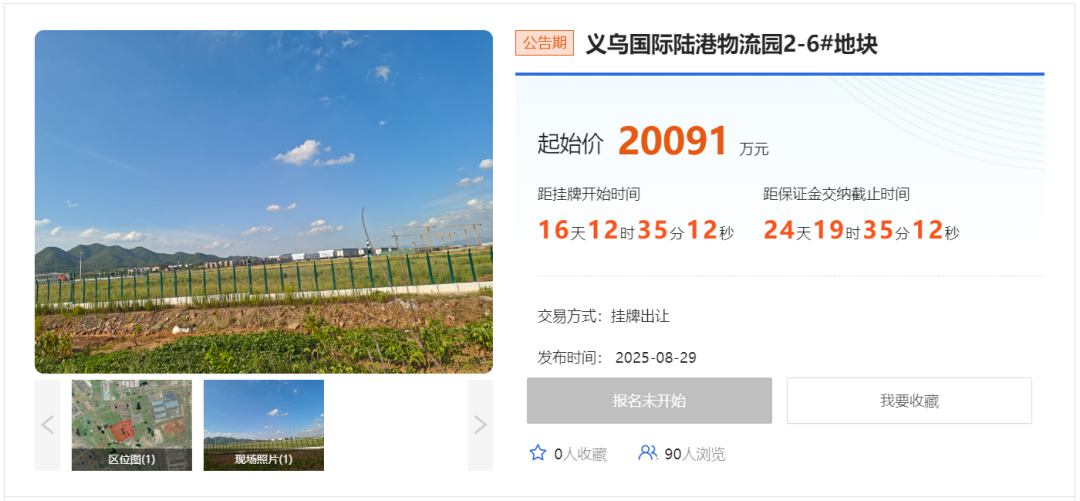The width and height of the screenshot is (1080, 501).
Task: Click the 90人浏览 view count
Action: click(x=695, y=454)
